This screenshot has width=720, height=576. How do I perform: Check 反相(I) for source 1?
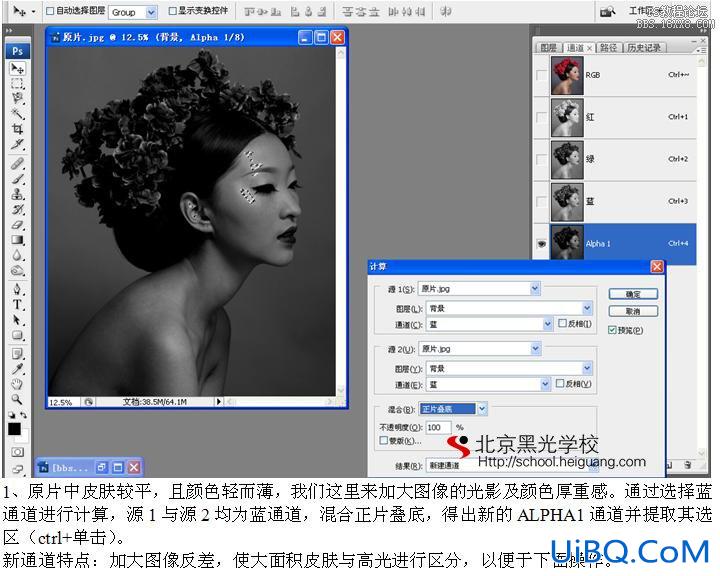[562, 323]
